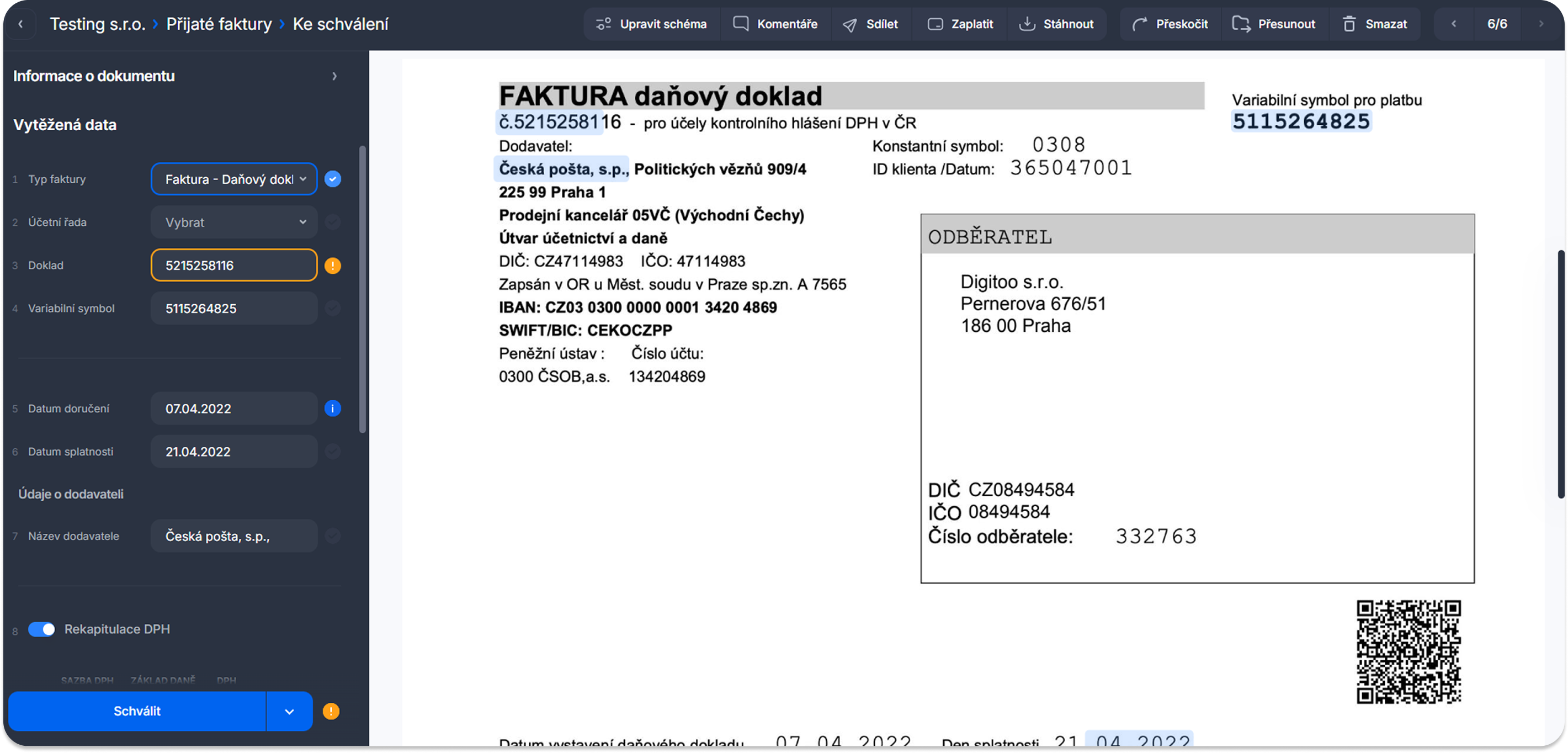Click blue info icon beside Datum doručení

[332, 409]
